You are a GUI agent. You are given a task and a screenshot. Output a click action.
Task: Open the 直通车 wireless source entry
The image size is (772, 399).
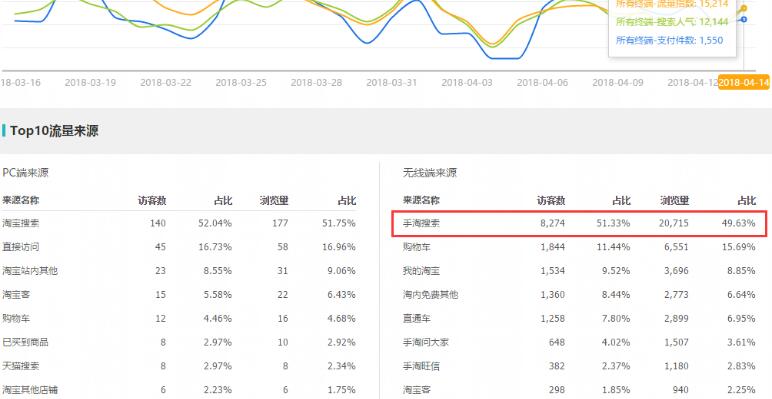coord(417,318)
